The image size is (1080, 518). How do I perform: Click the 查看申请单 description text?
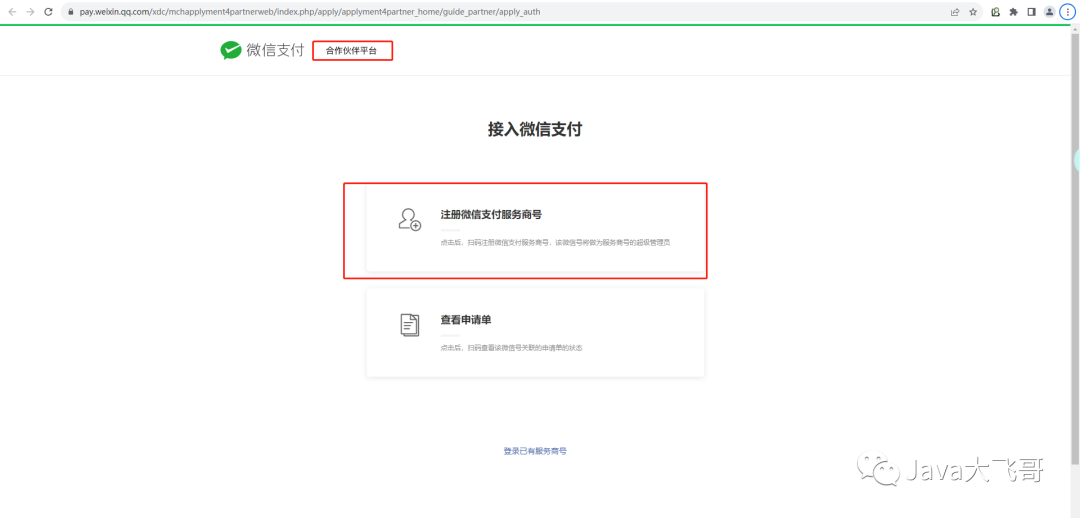(511, 348)
